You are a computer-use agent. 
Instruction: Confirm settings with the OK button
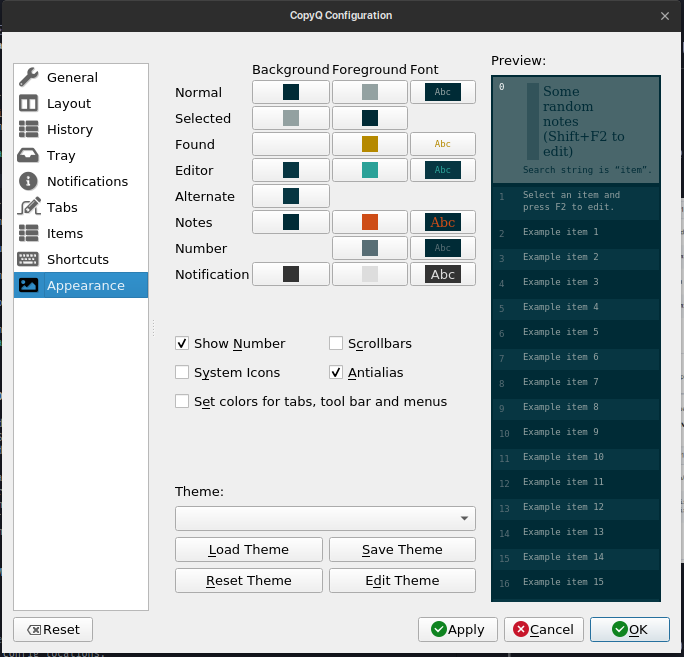629,630
